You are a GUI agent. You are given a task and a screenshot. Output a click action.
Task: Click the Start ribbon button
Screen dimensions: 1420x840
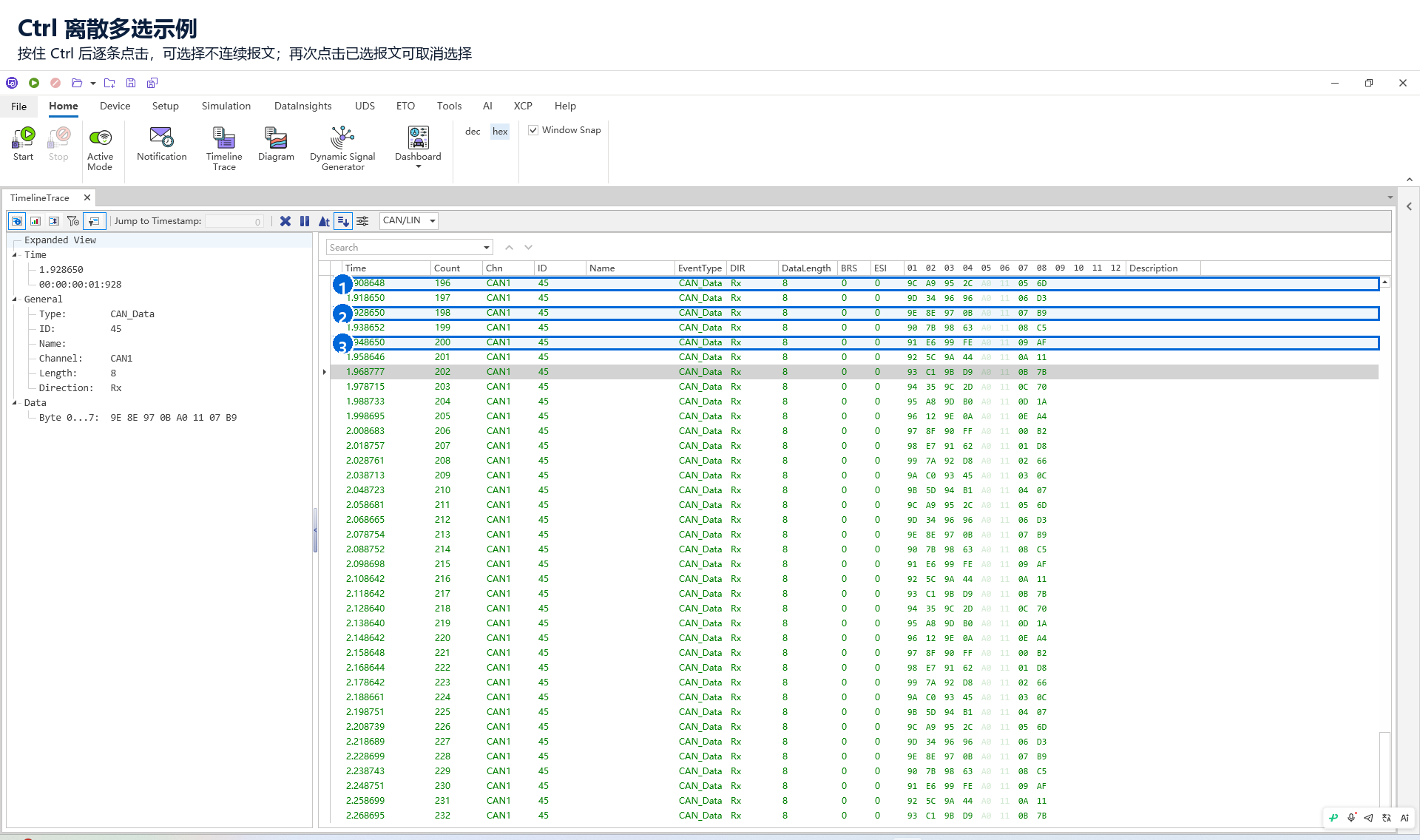[24, 143]
